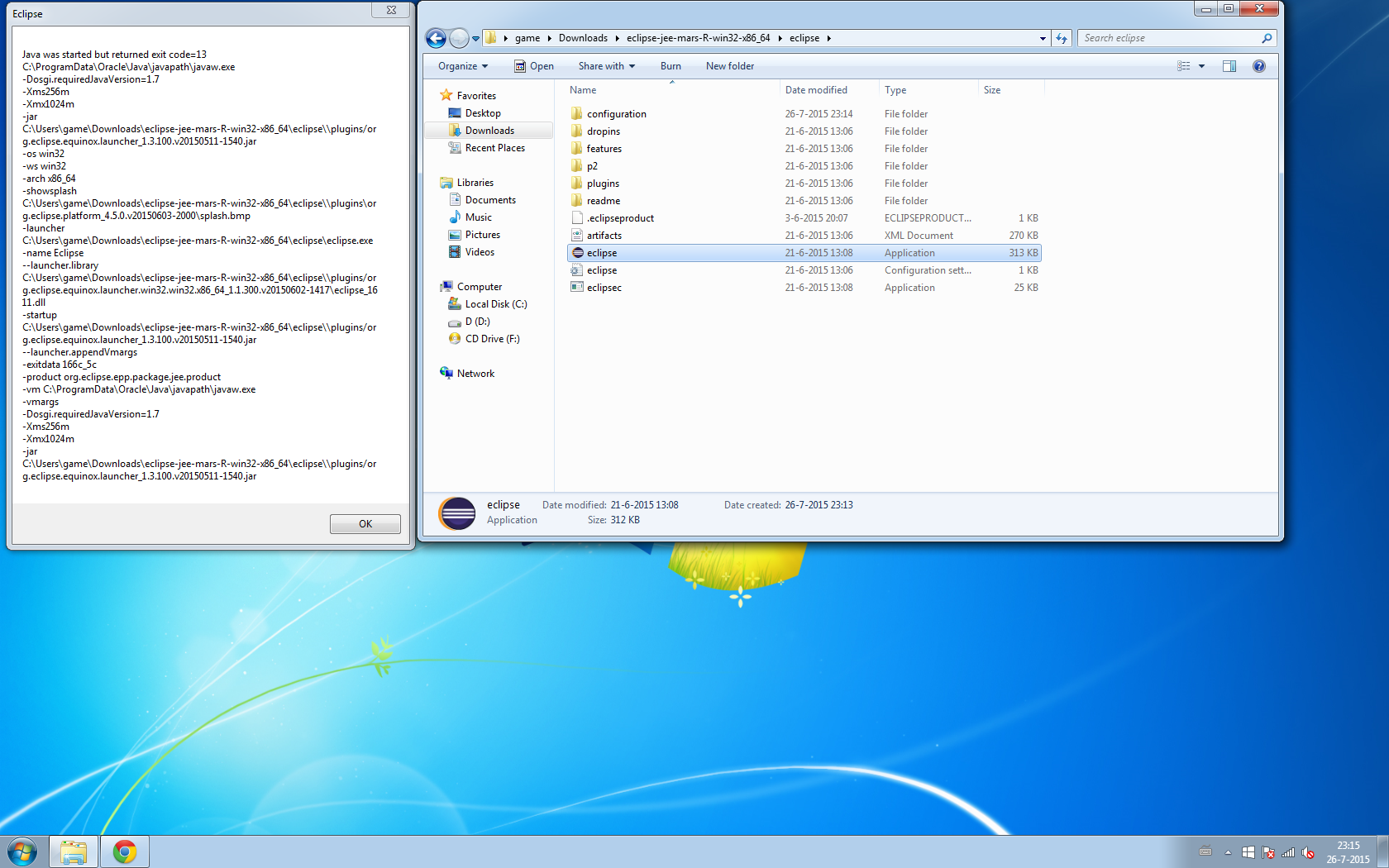
Task: Open Google Chrome from the taskbar
Action: [125, 851]
